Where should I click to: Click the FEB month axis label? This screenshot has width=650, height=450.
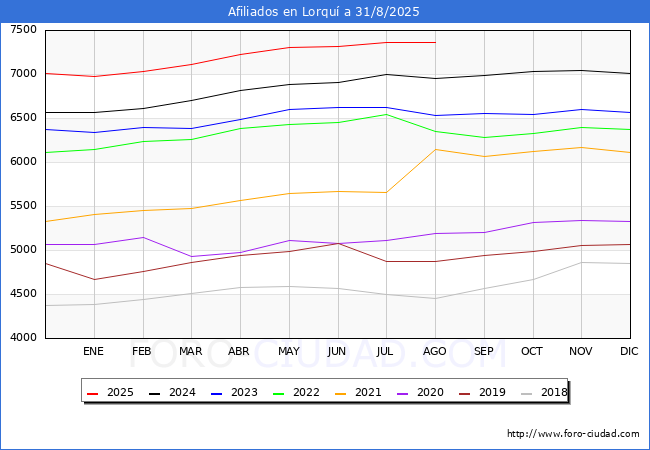[x=142, y=351]
